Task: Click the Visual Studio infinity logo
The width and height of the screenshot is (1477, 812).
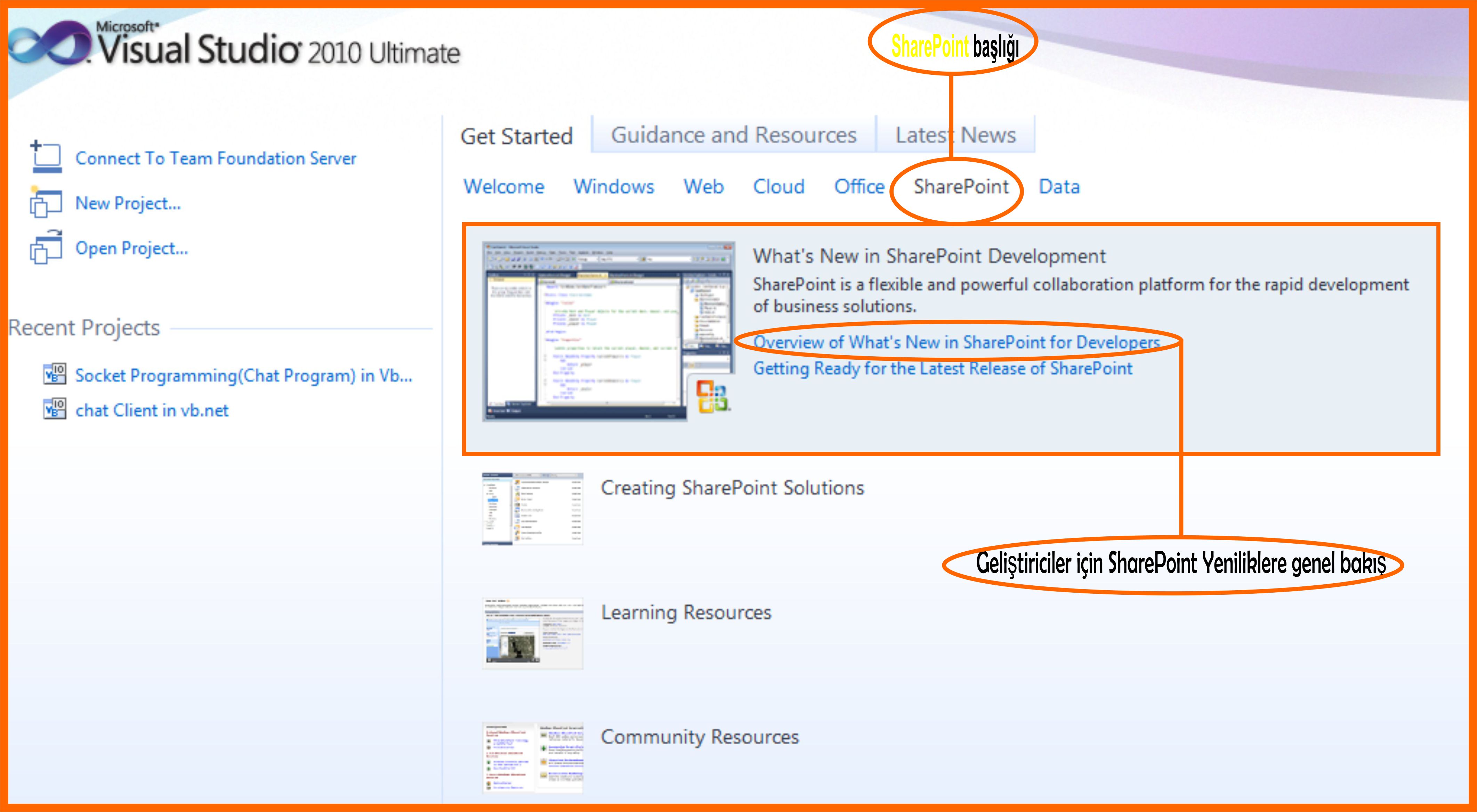Action: point(50,42)
